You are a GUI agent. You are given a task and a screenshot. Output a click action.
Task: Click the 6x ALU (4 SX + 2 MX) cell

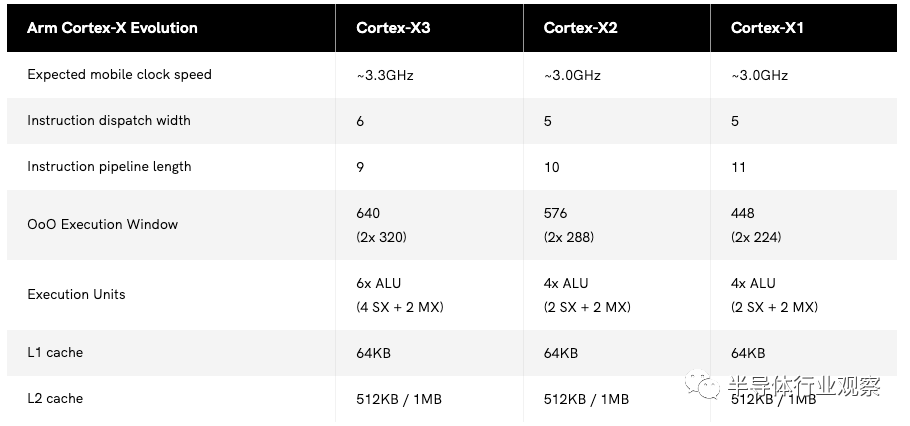pyautogui.click(x=400, y=295)
